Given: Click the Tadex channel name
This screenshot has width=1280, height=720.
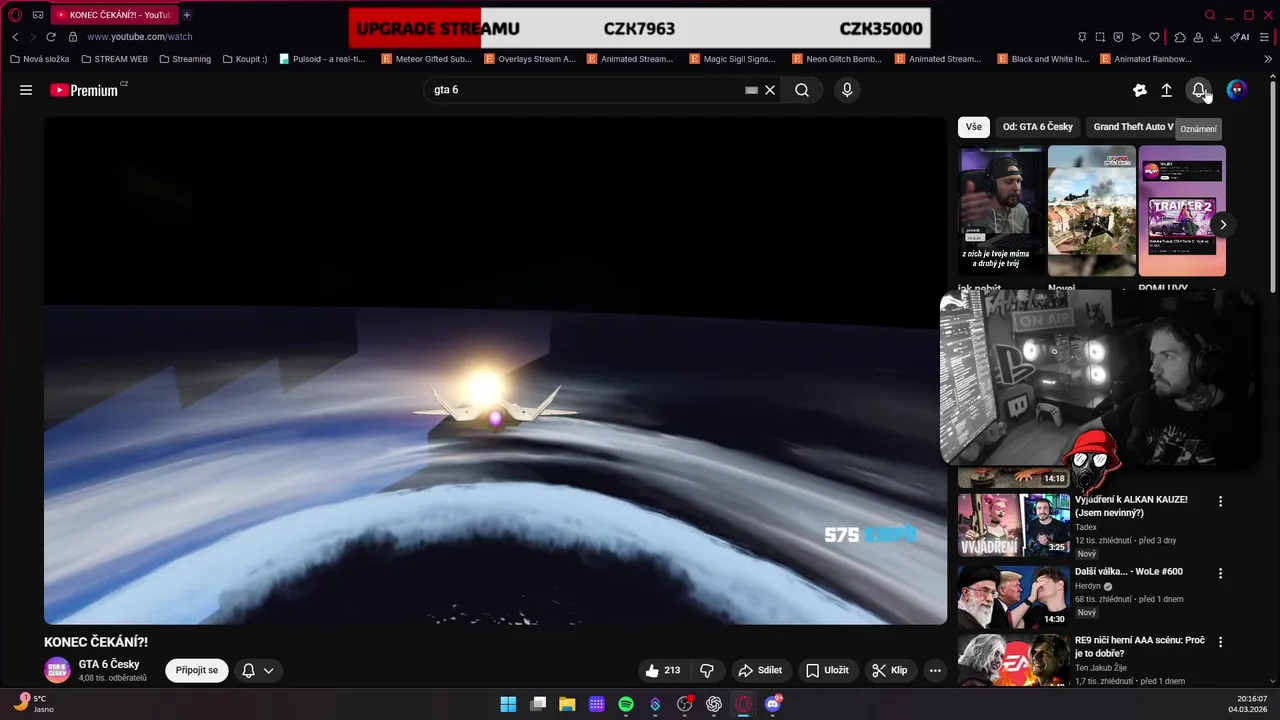Looking at the screenshot, I should pyautogui.click(x=1086, y=527).
